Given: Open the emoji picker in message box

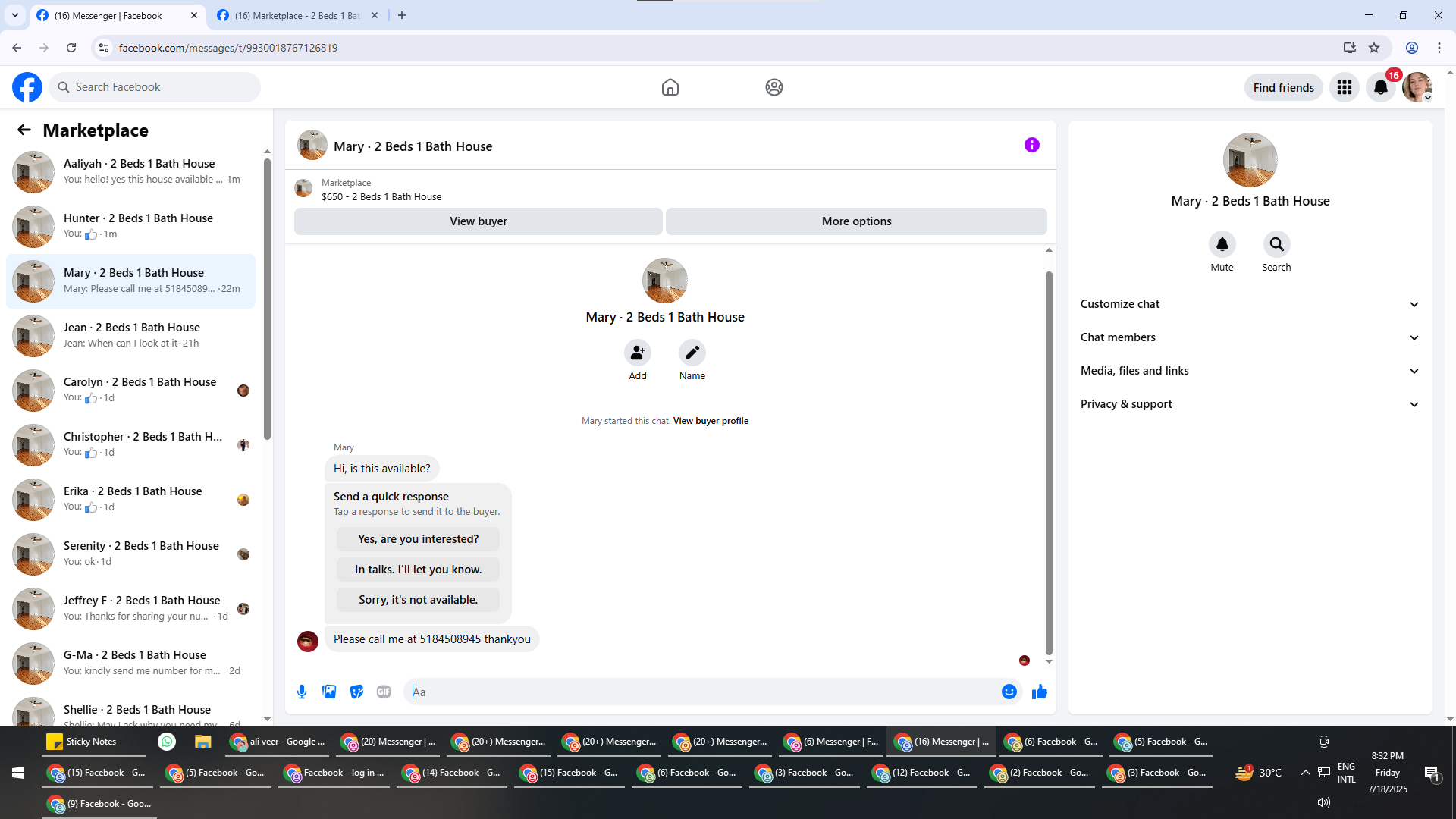Looking at the screenshot, I should coord(1009,692).
